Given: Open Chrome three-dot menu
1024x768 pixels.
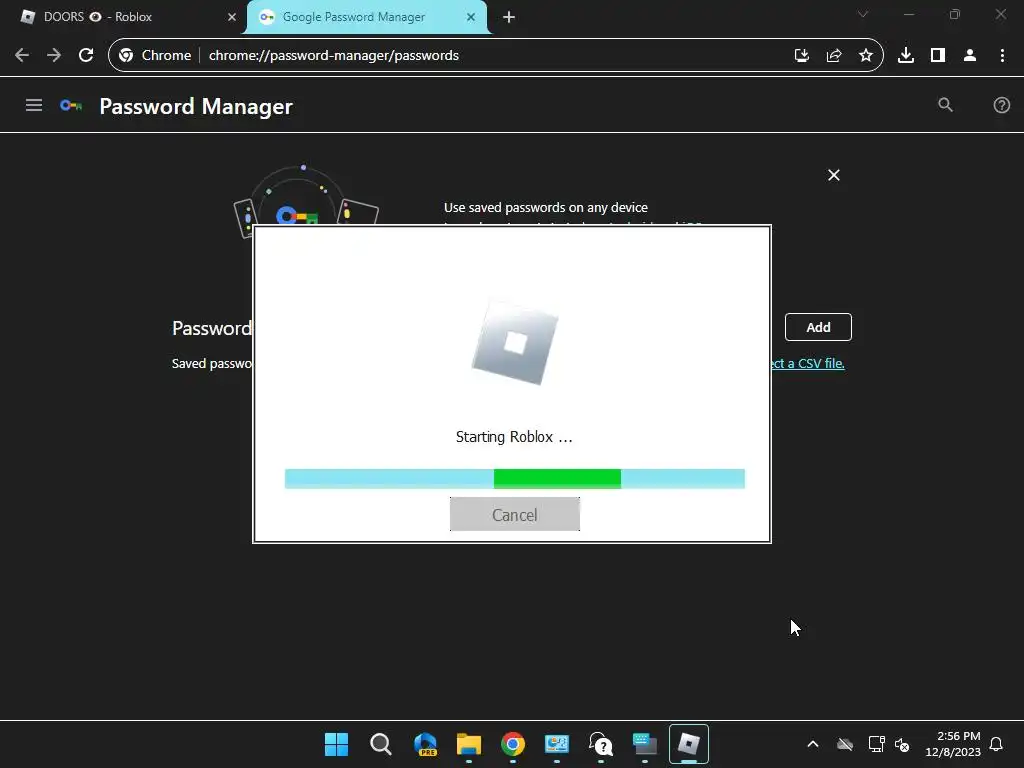Looking at the screenshot, I should click(x=1002, y=56).
